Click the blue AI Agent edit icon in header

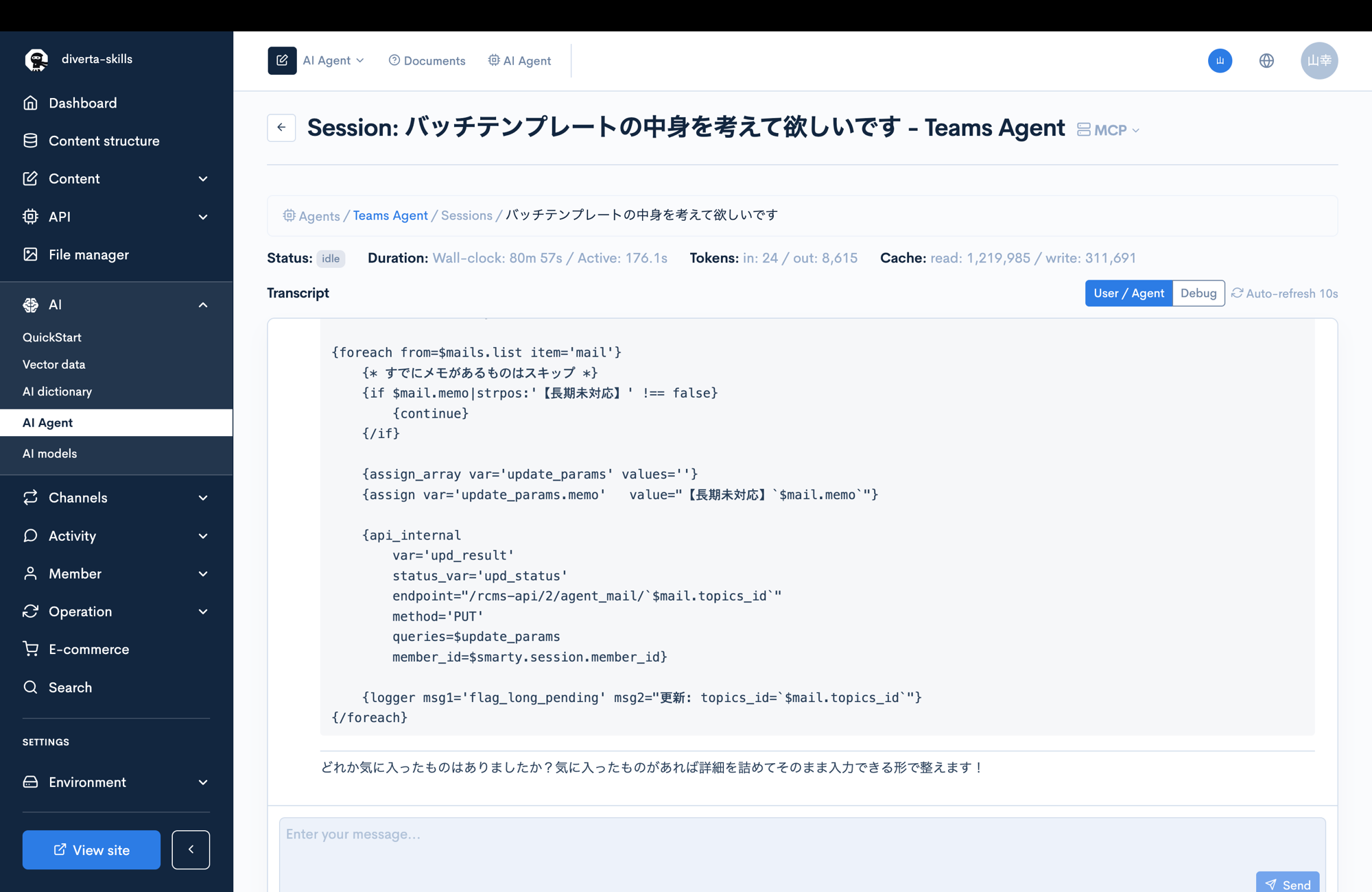(282, 60)
